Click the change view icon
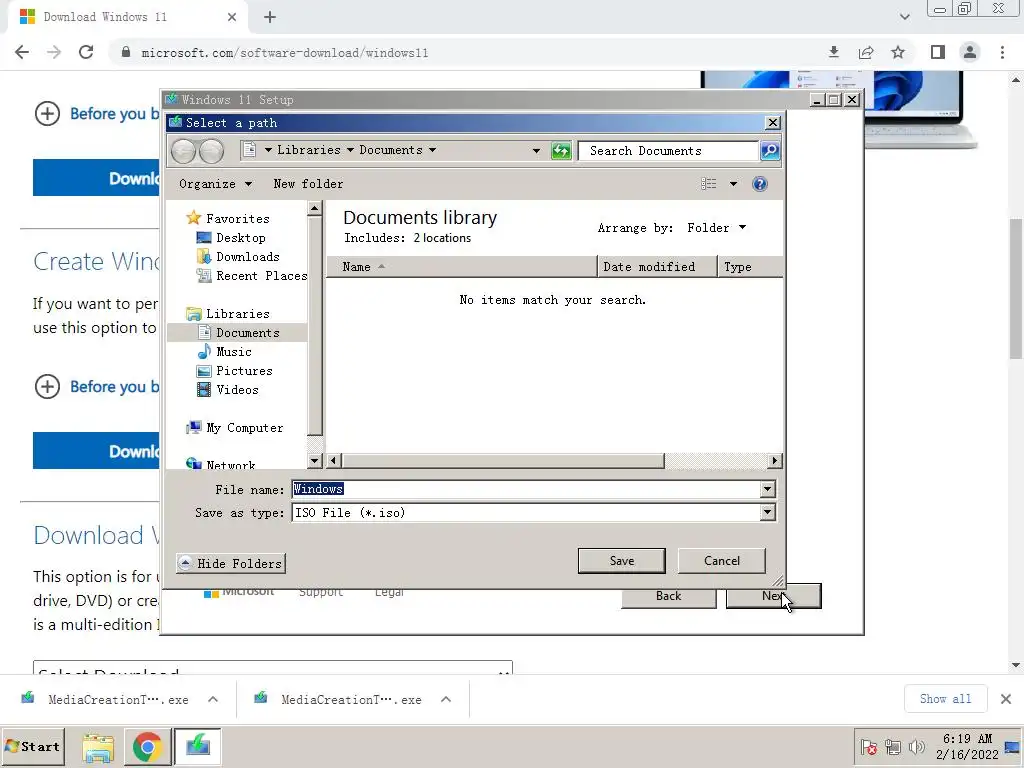1024x768 pixels. [x=709, y=184]
